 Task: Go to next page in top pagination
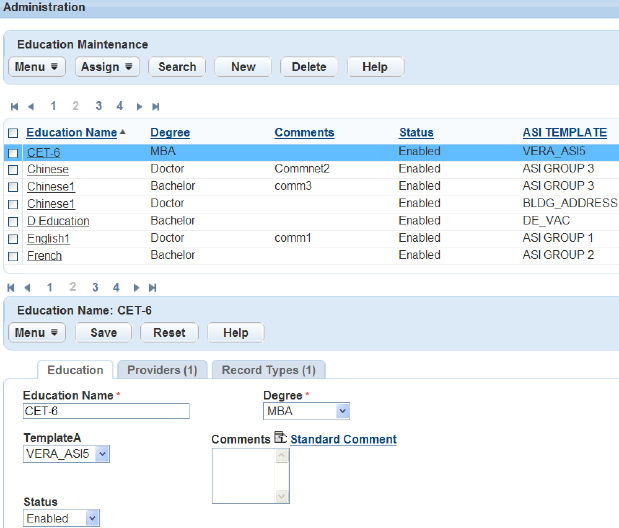click(139, 107)
